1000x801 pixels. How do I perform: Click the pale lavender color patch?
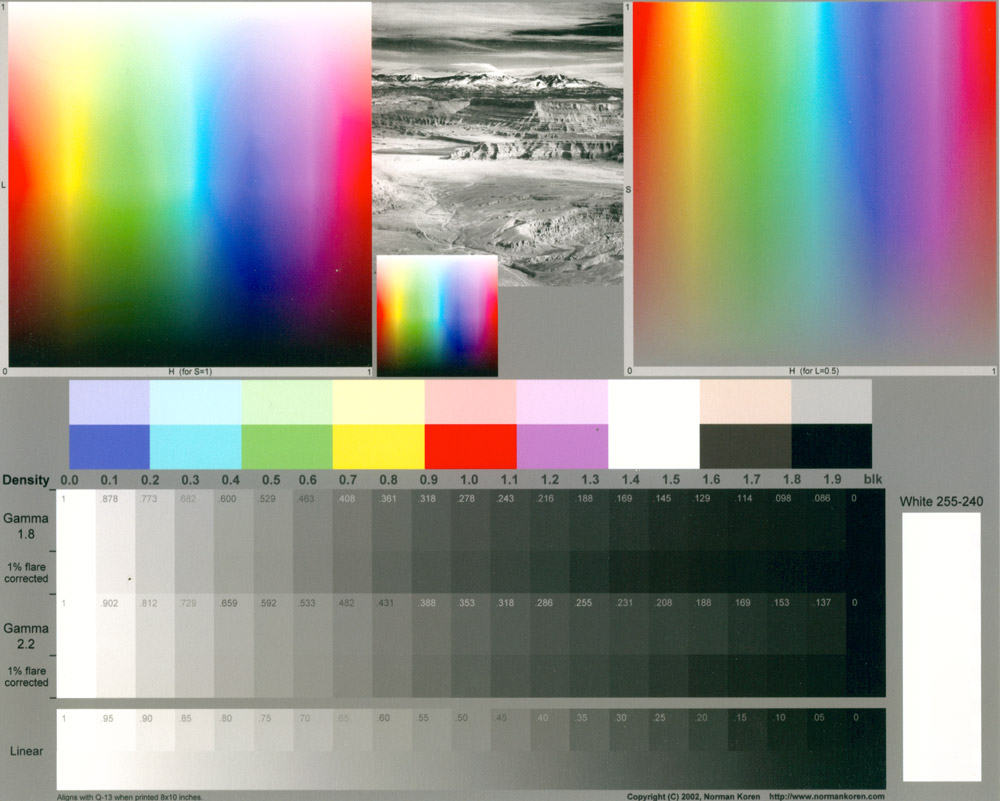point(109,402)
